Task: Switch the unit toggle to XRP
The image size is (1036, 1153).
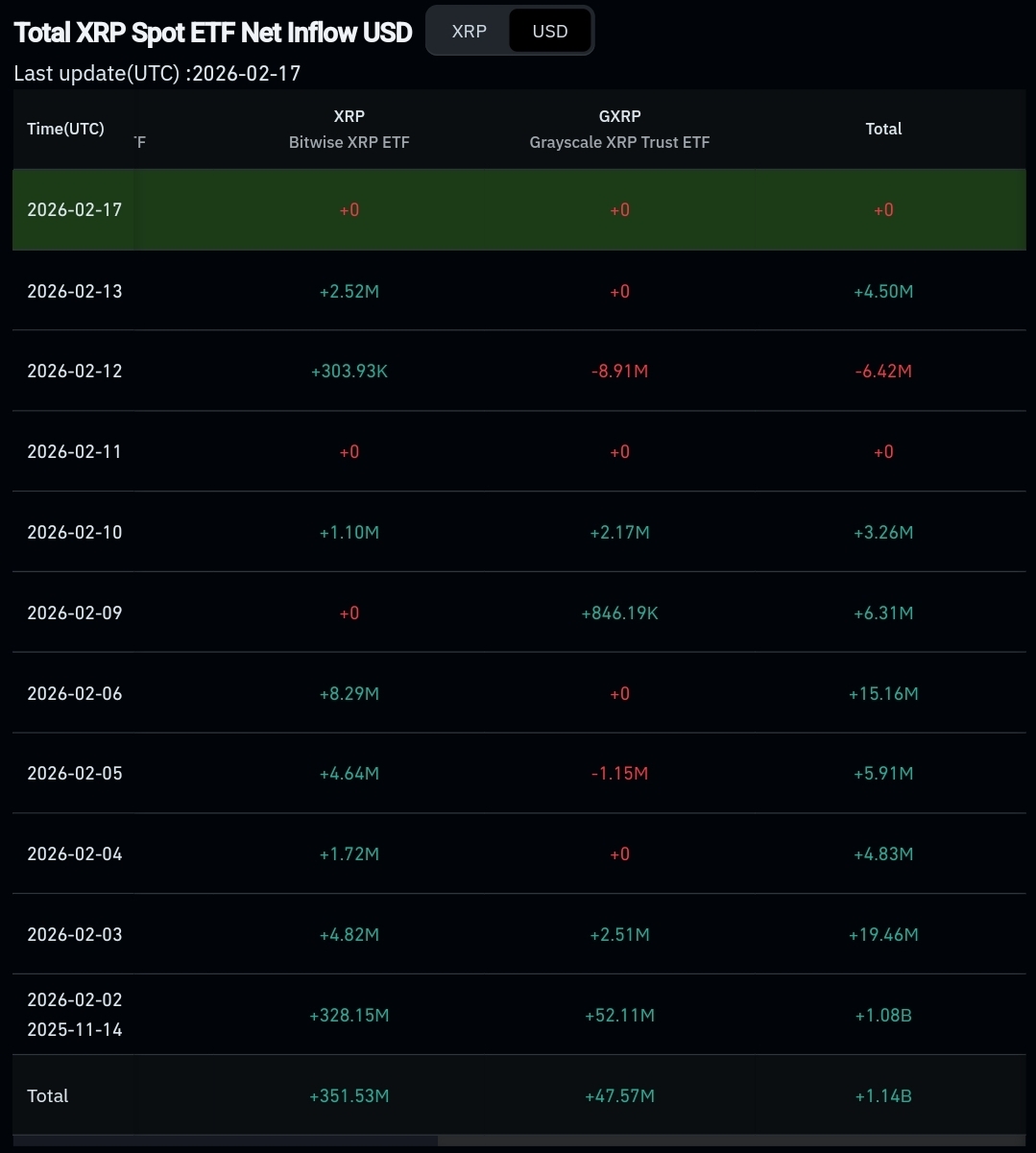Action: [469, 32]
